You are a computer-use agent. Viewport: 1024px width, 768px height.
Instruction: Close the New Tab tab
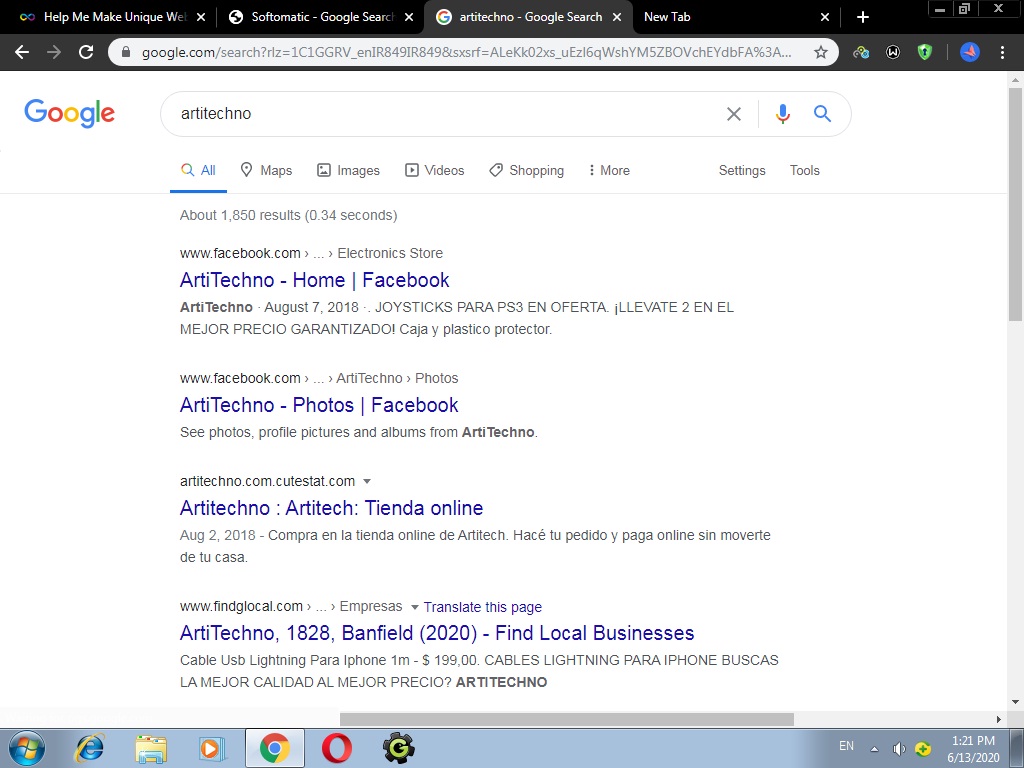[x=825, y=17]
